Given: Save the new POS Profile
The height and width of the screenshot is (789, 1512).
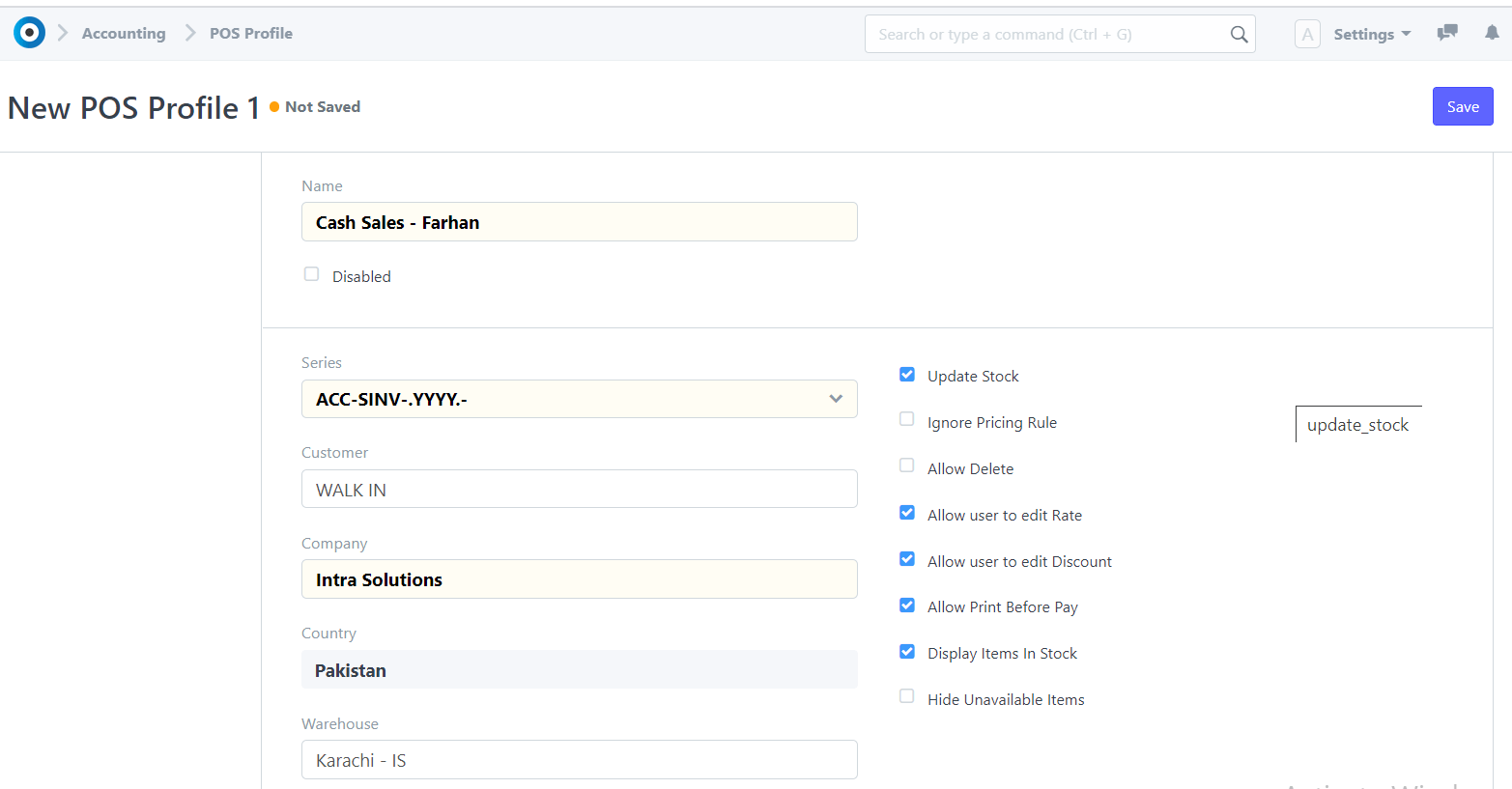Looking at the screenshot, I should [1463, 106].
